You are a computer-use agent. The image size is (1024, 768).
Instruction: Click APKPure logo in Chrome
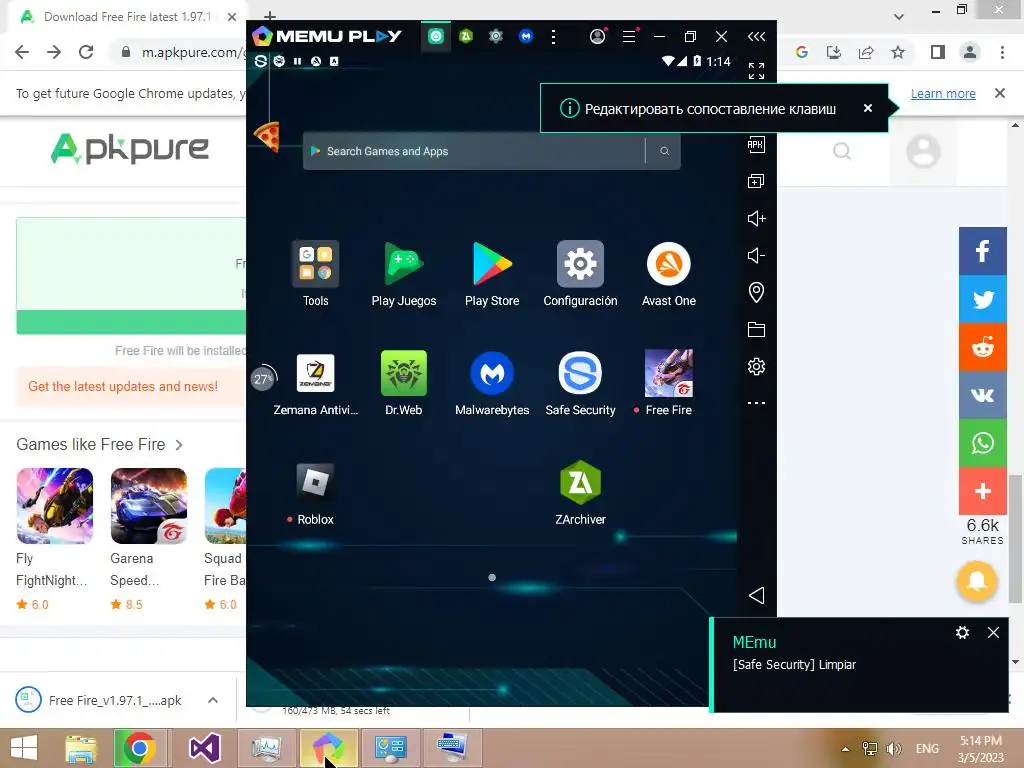point(130,148)
